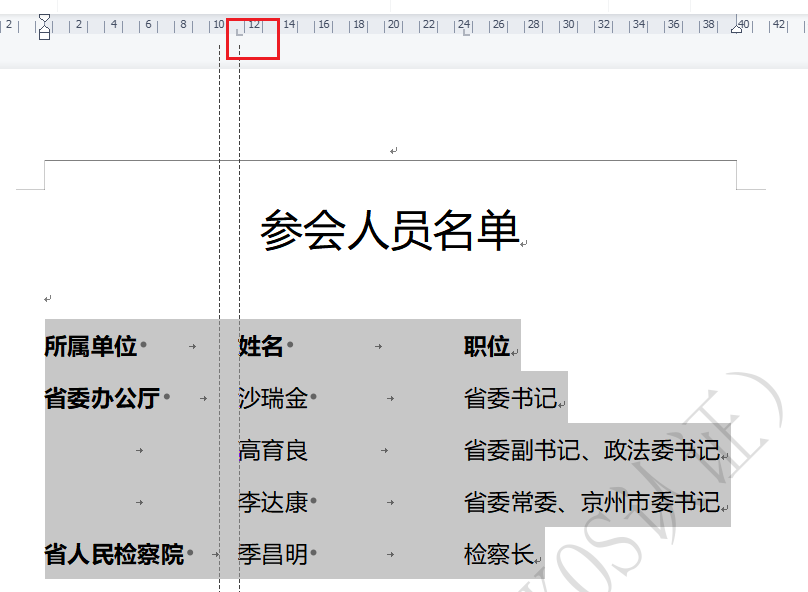Select the tab stop near ruler mark 24
Image resolution: width=808 pixels, height=592 pixels.
466,32
